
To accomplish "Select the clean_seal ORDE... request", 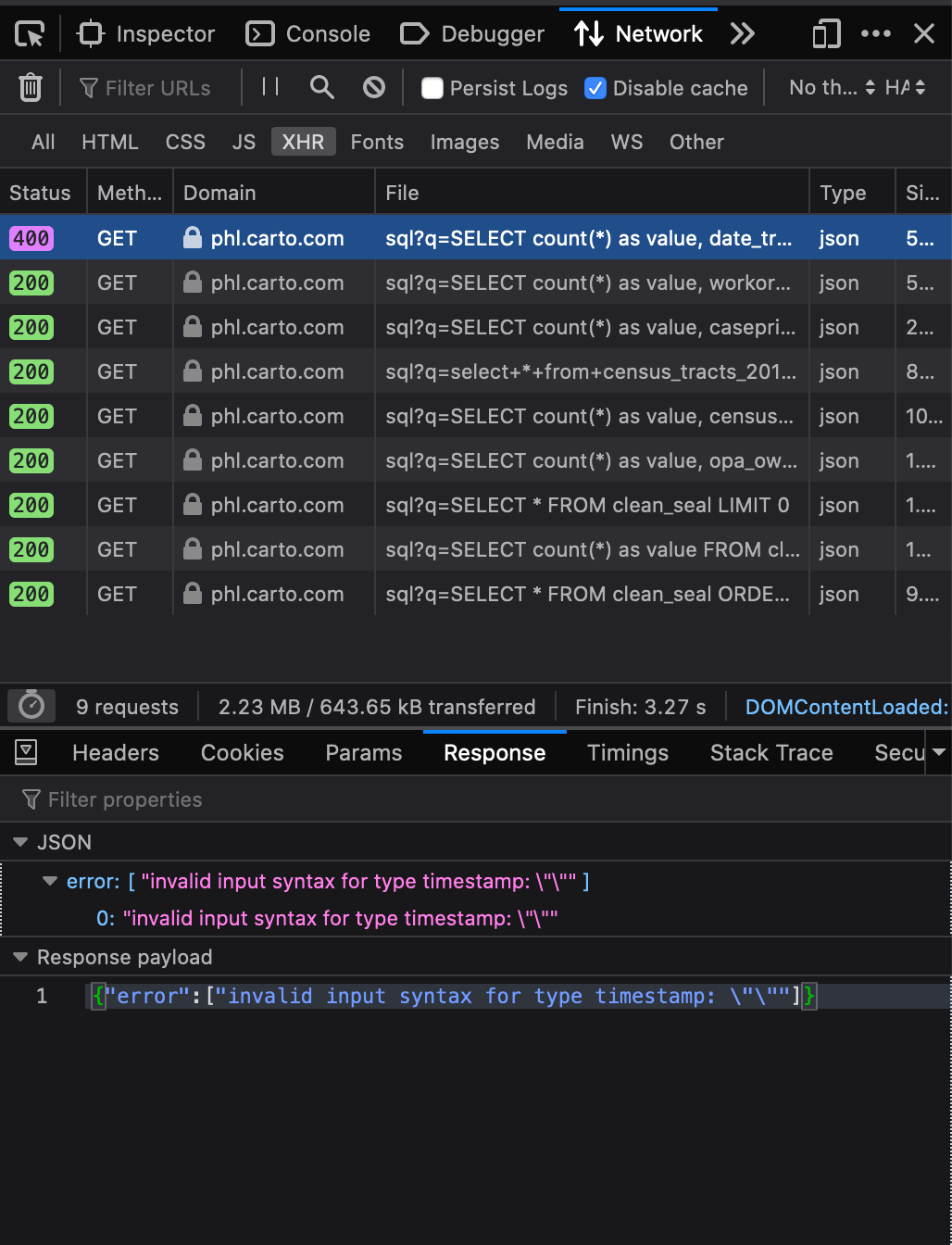I will (x=476, y=594).
